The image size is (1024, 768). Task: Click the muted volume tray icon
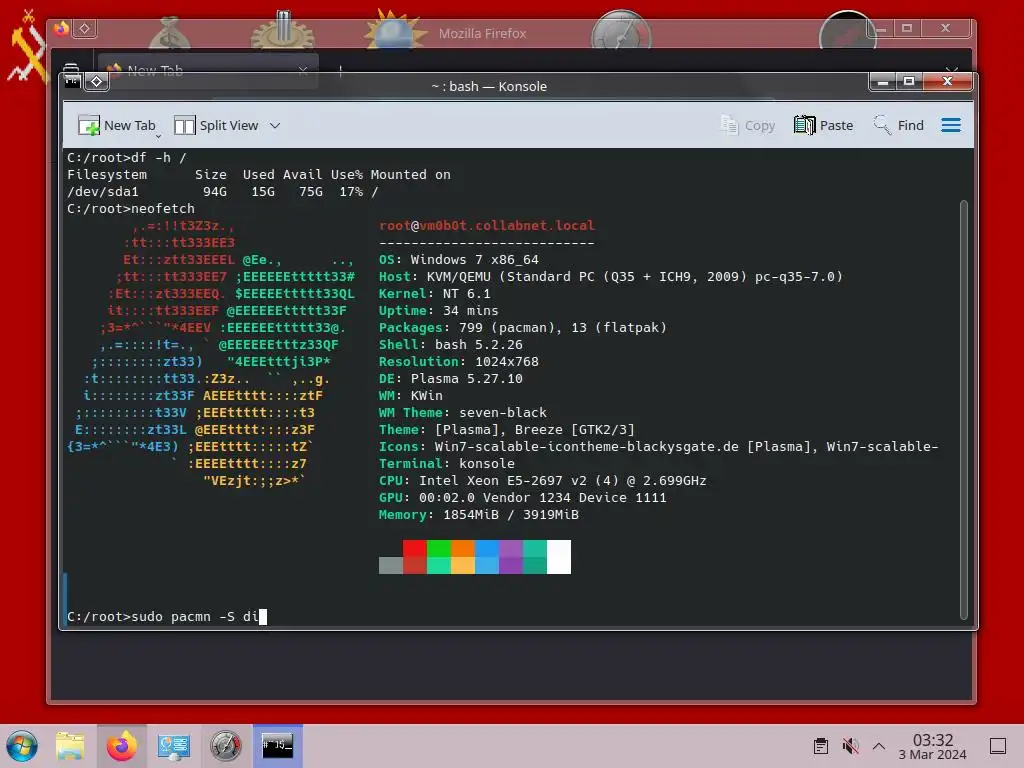pyautogui.click(x=850, y=746)
